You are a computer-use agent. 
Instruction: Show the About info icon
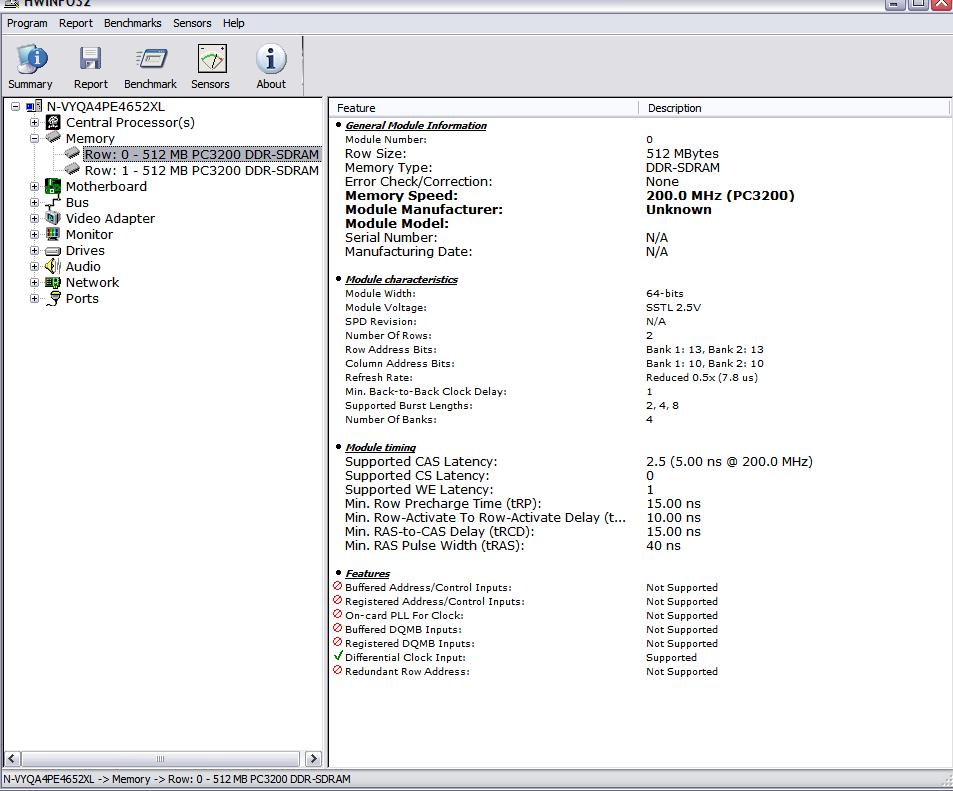click(x=270, y=59)
